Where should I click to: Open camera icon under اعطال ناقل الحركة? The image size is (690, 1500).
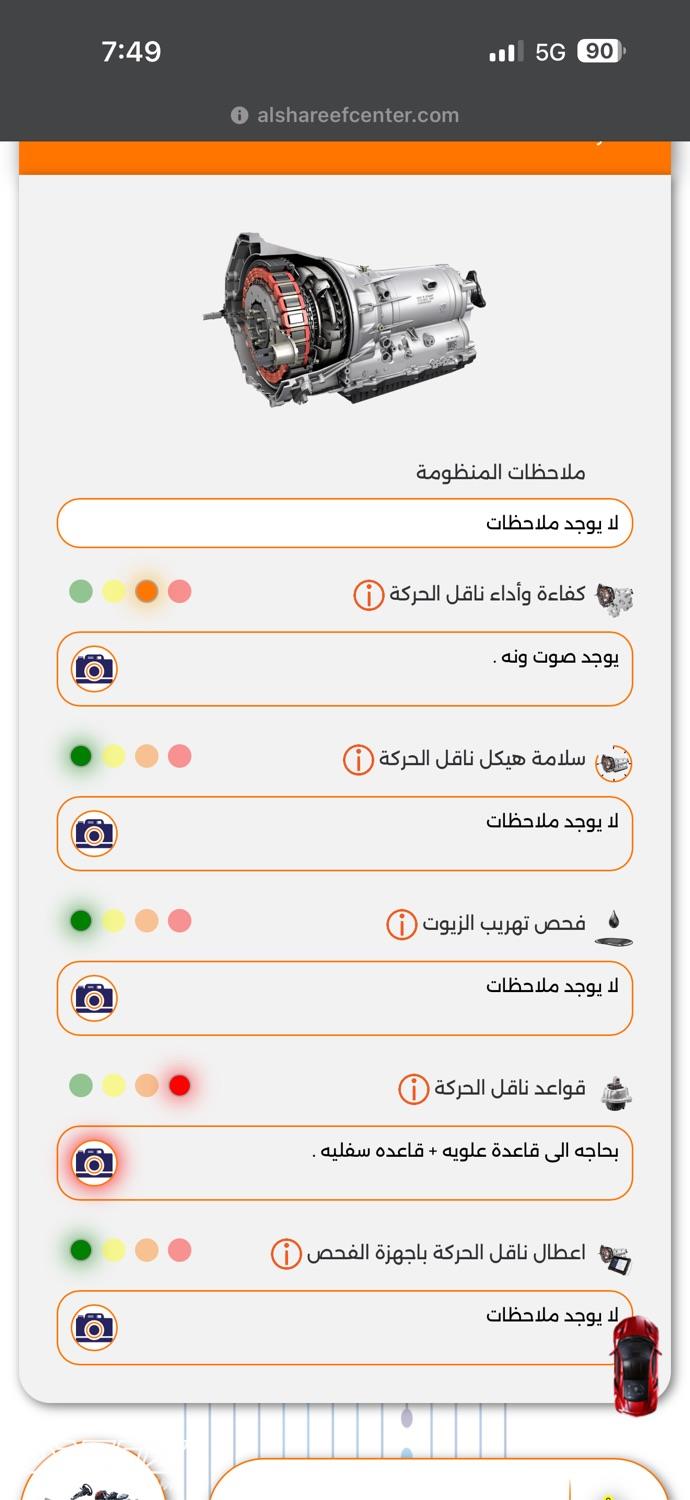pyautogui.click(x=95, y=1328)
